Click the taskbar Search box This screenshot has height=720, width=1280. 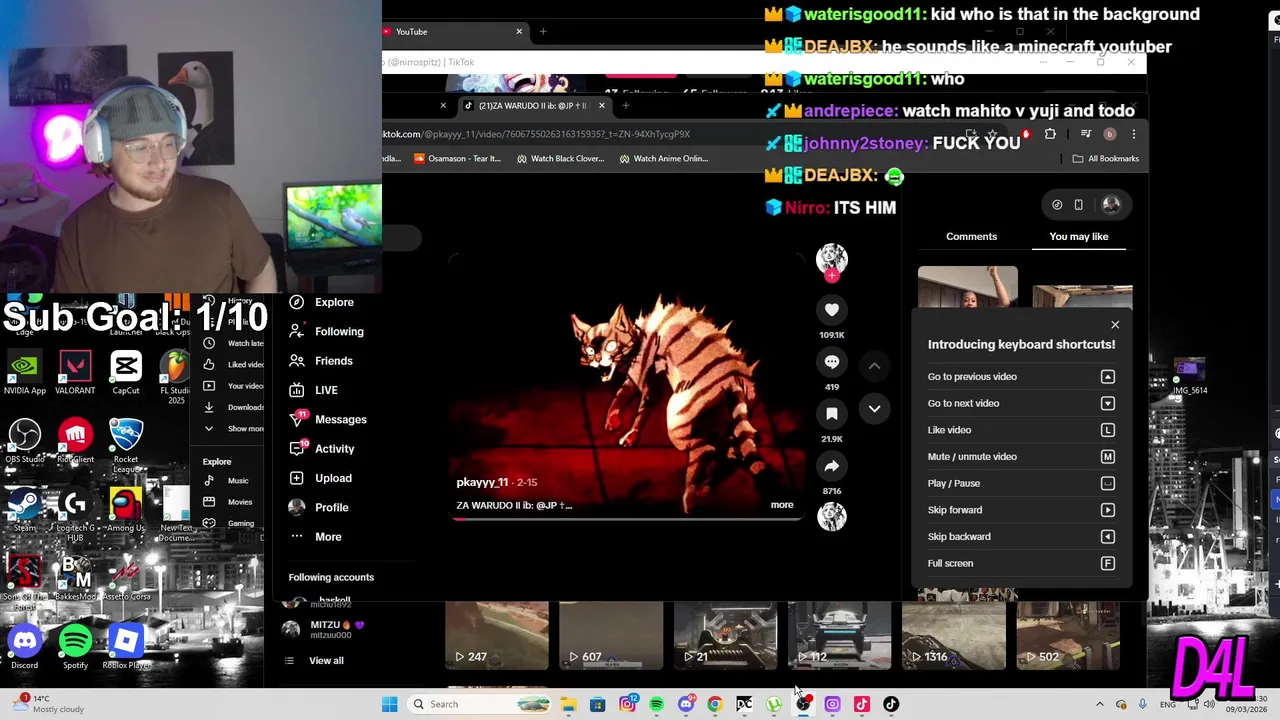[480, 704]
